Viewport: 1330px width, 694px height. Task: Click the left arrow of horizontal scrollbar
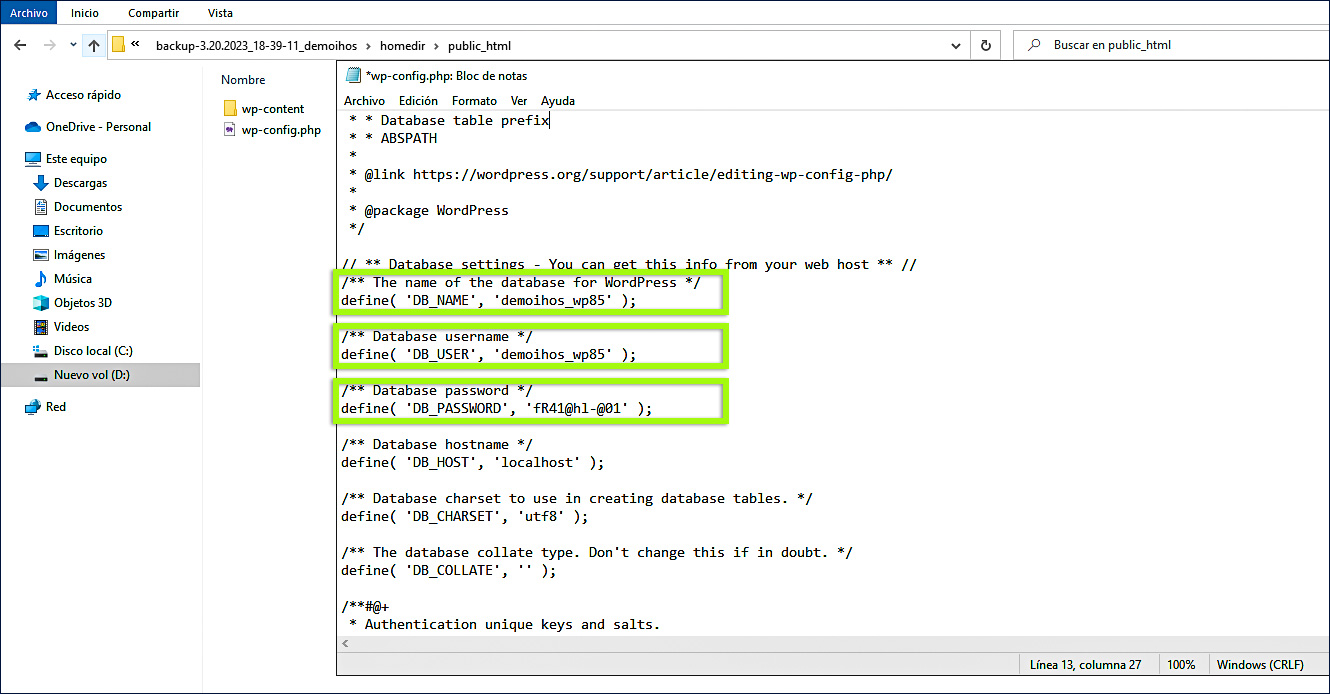coord(346,644)
